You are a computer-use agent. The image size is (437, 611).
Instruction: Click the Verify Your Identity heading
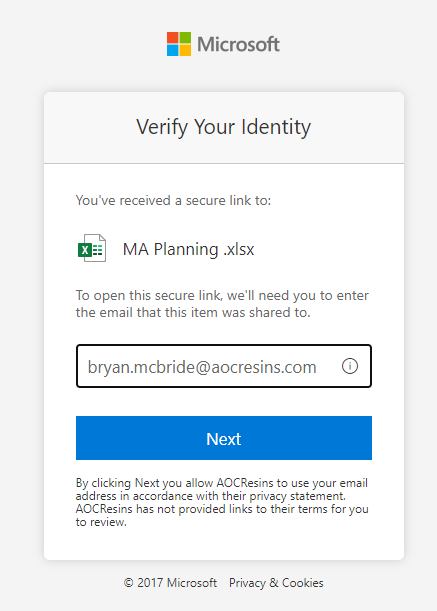(x=223, y=127)
